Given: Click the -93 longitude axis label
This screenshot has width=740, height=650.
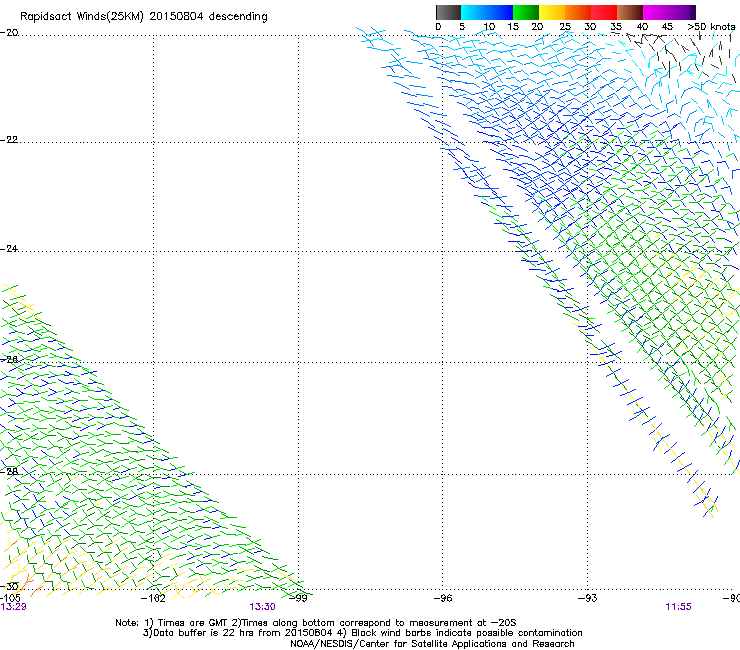Looking at the screenshot, I should click(588, 599).
